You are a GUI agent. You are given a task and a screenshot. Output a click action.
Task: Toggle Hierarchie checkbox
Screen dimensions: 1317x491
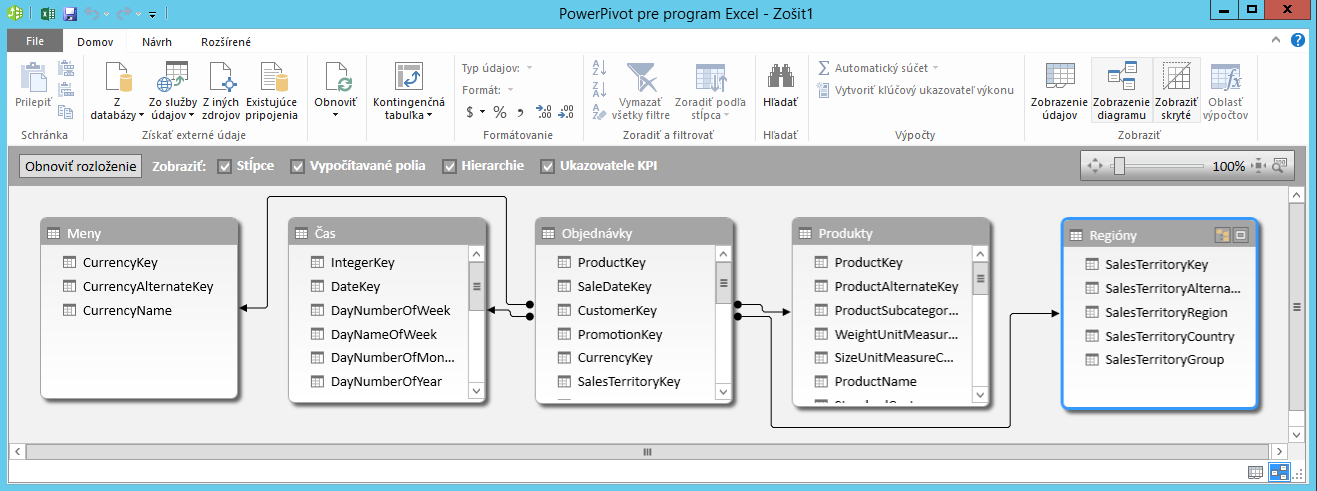pyautogui.click(x=449, y=166)
